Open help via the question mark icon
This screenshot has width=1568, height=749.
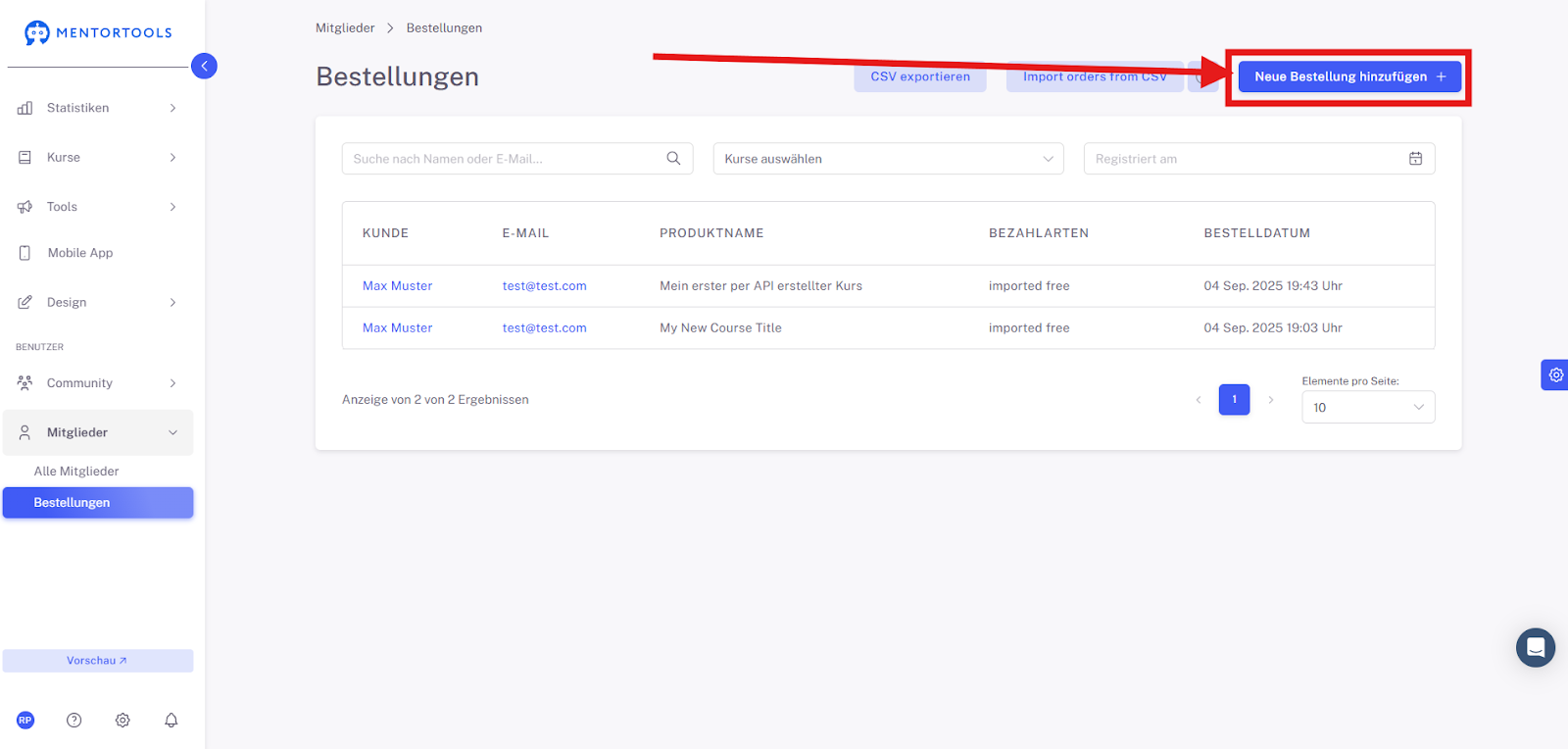point(73,720)
